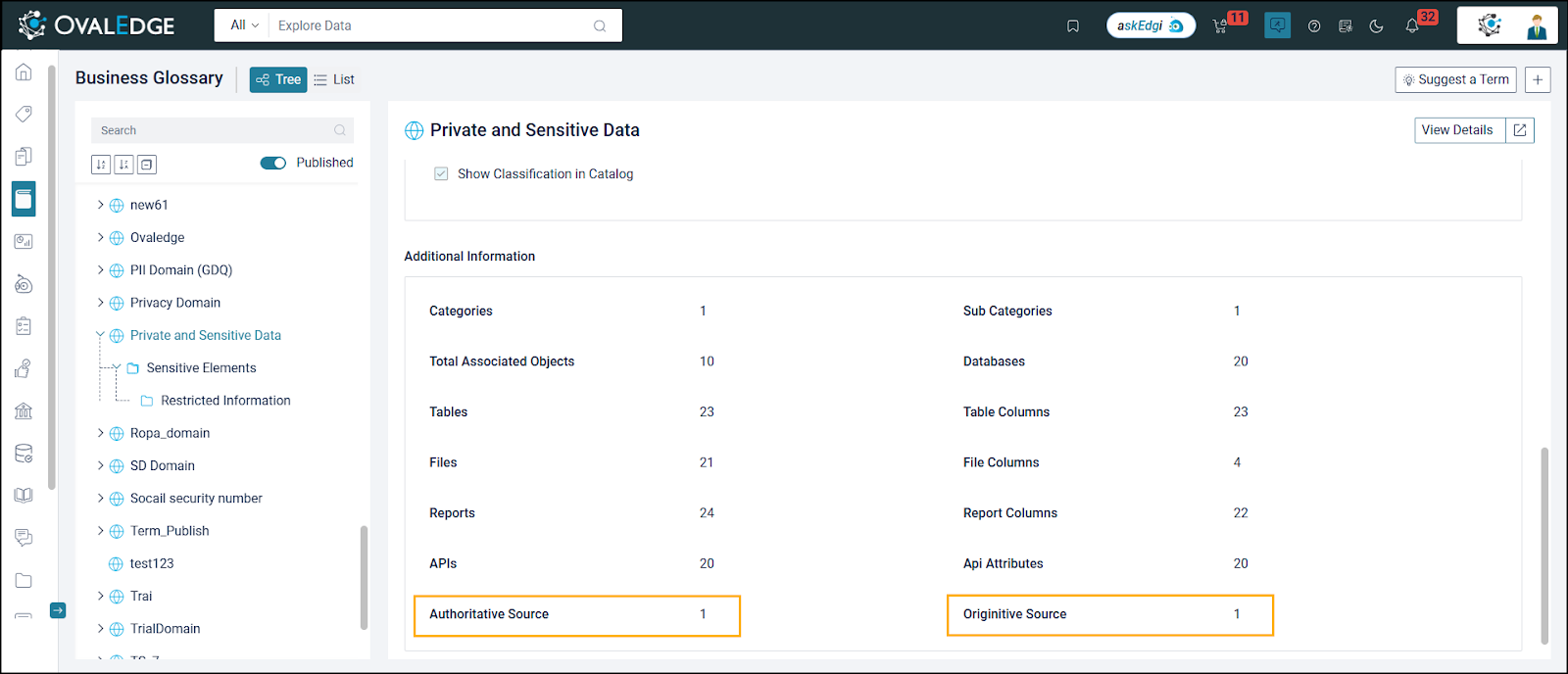The image size is (1568, 674).
Task: Go to Home in left sidebar
Action: [x=24, y=72]
